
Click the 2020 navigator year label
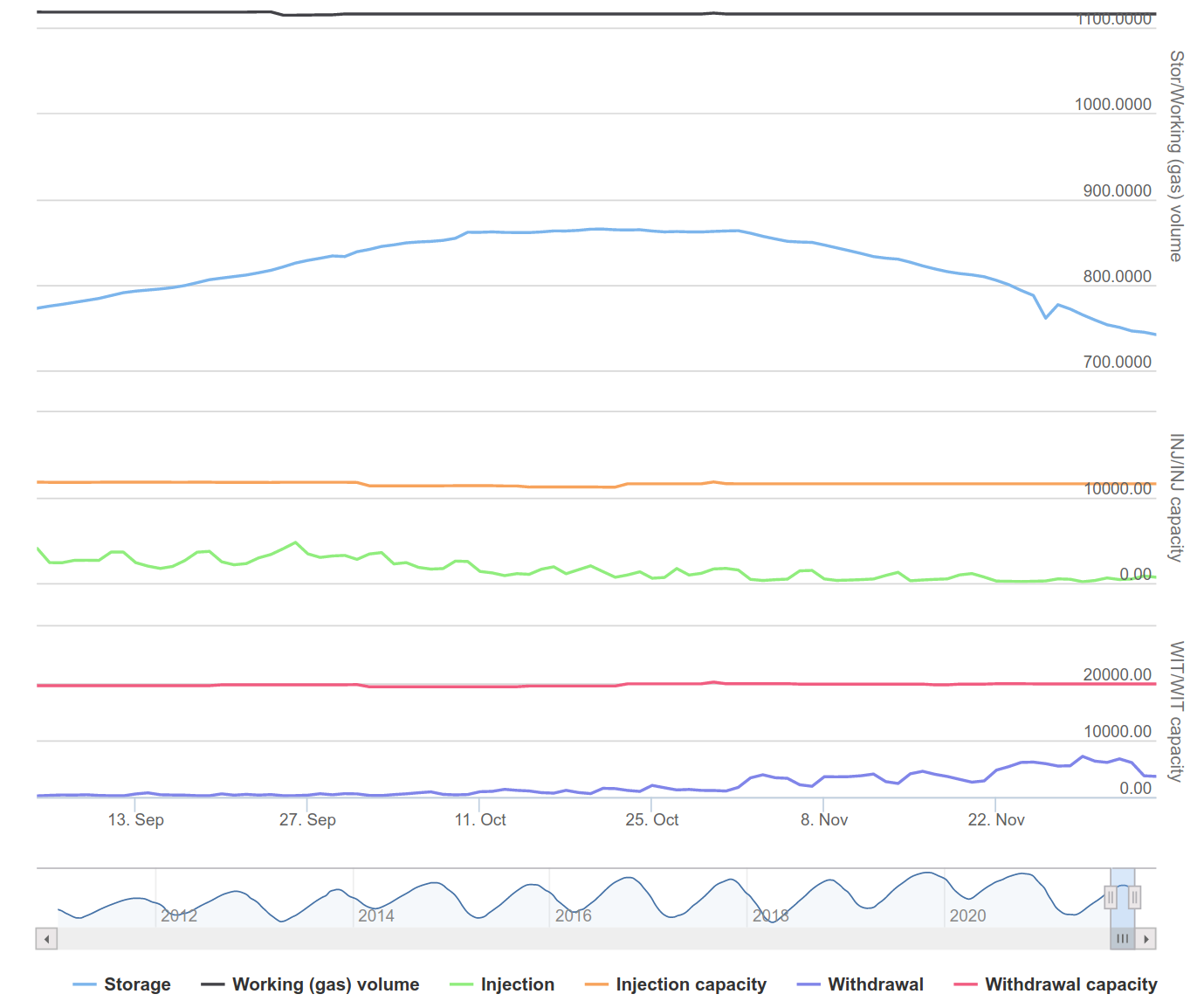[x=967, y=915]
